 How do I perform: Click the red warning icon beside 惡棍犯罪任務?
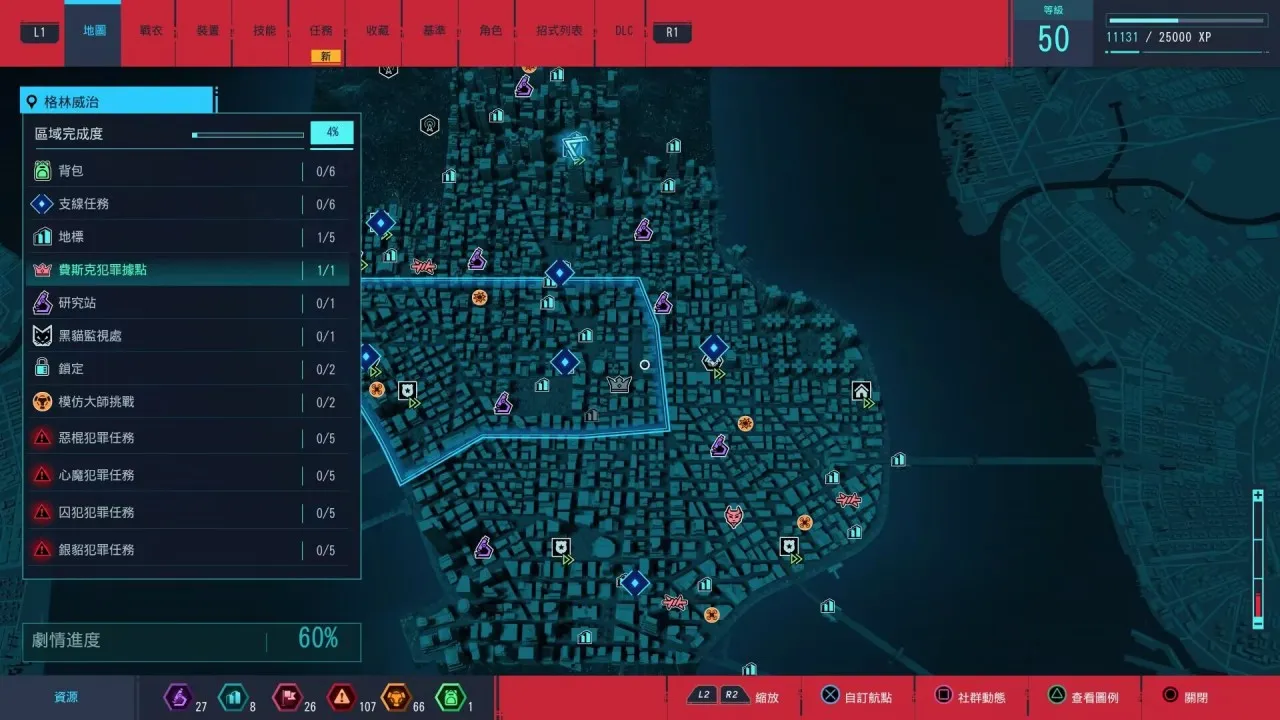pyautogui.click(x=42, y=438)
